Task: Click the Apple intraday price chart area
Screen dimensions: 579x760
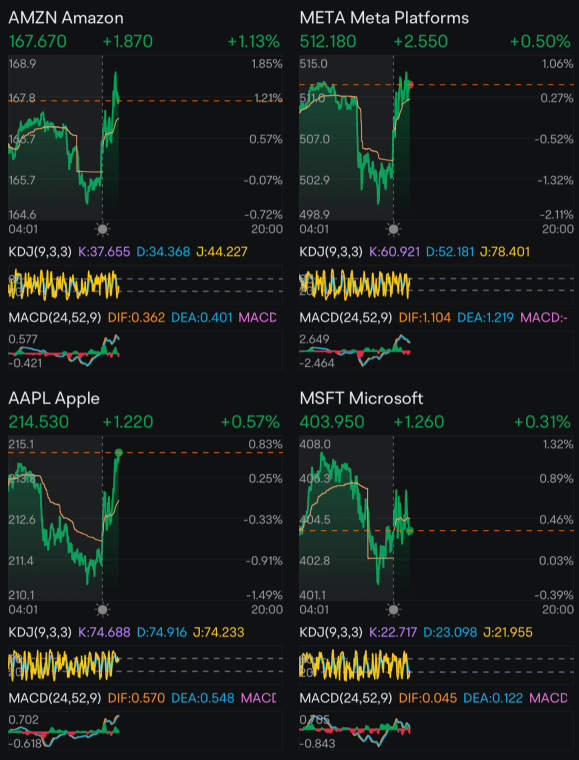Action: pyautogui.click(x=145, y=519)
